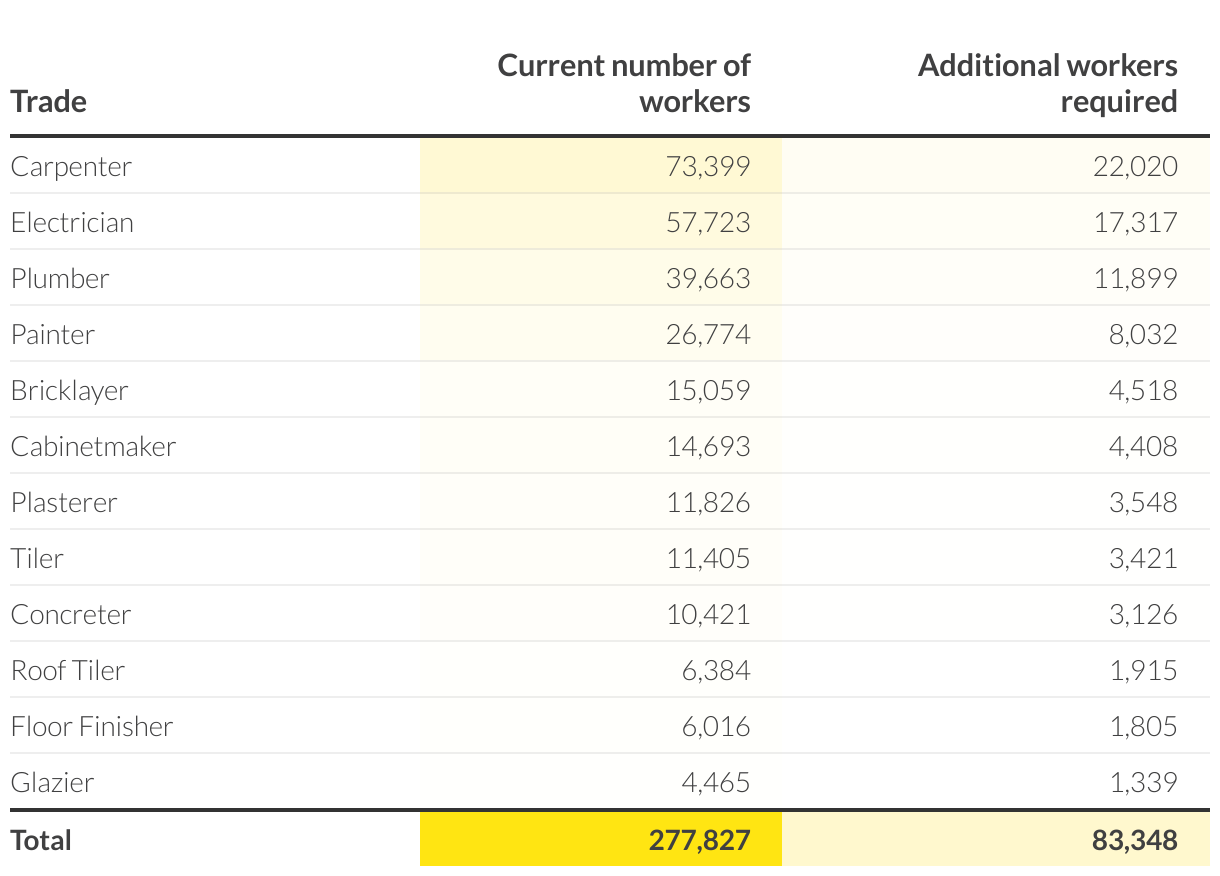Image resolution: width=1220 pixels, height=876 pixels.
Task: Select the Painter trade name
Action: (x=53, y=335)
